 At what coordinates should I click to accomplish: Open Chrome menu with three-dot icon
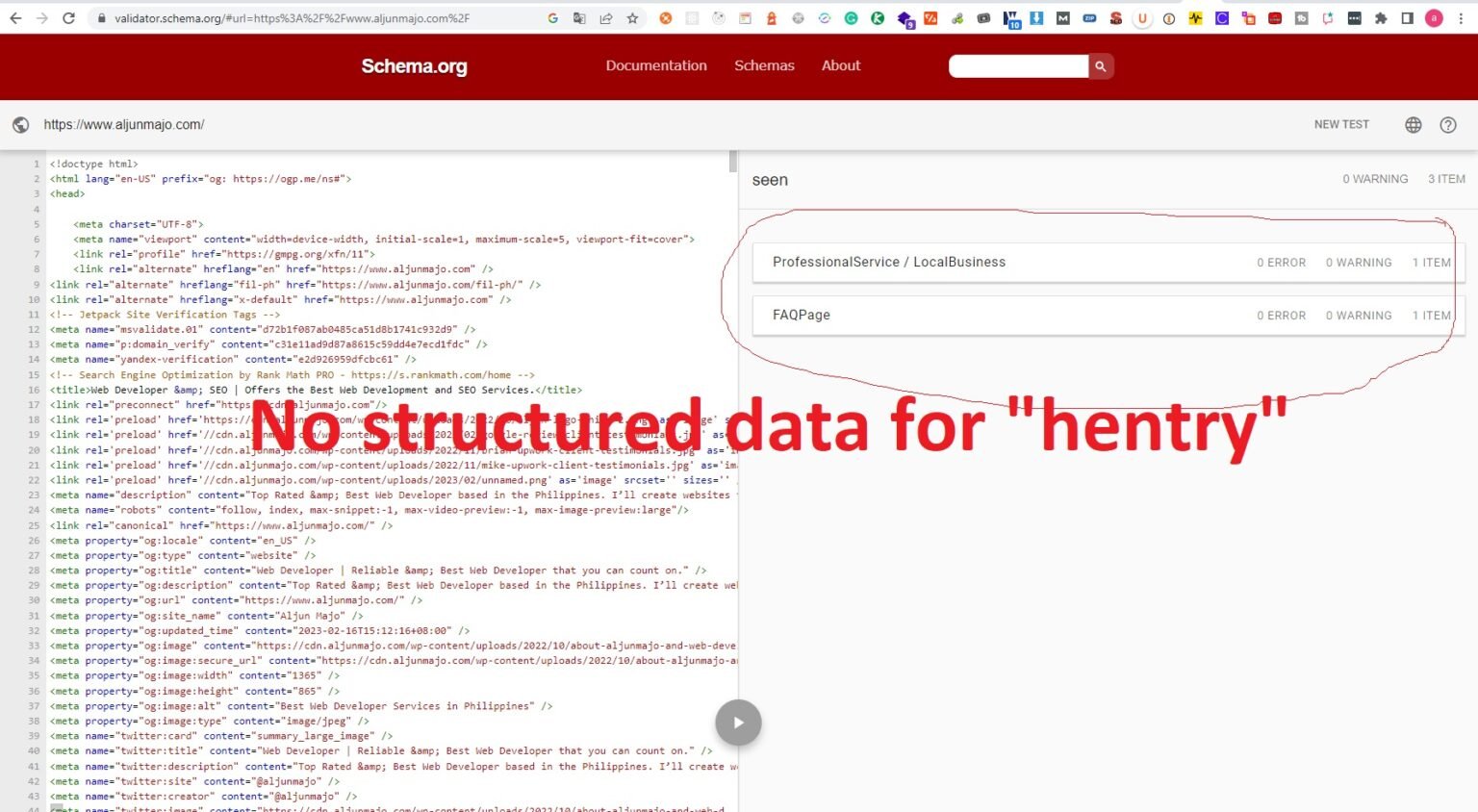(1461, 17)
